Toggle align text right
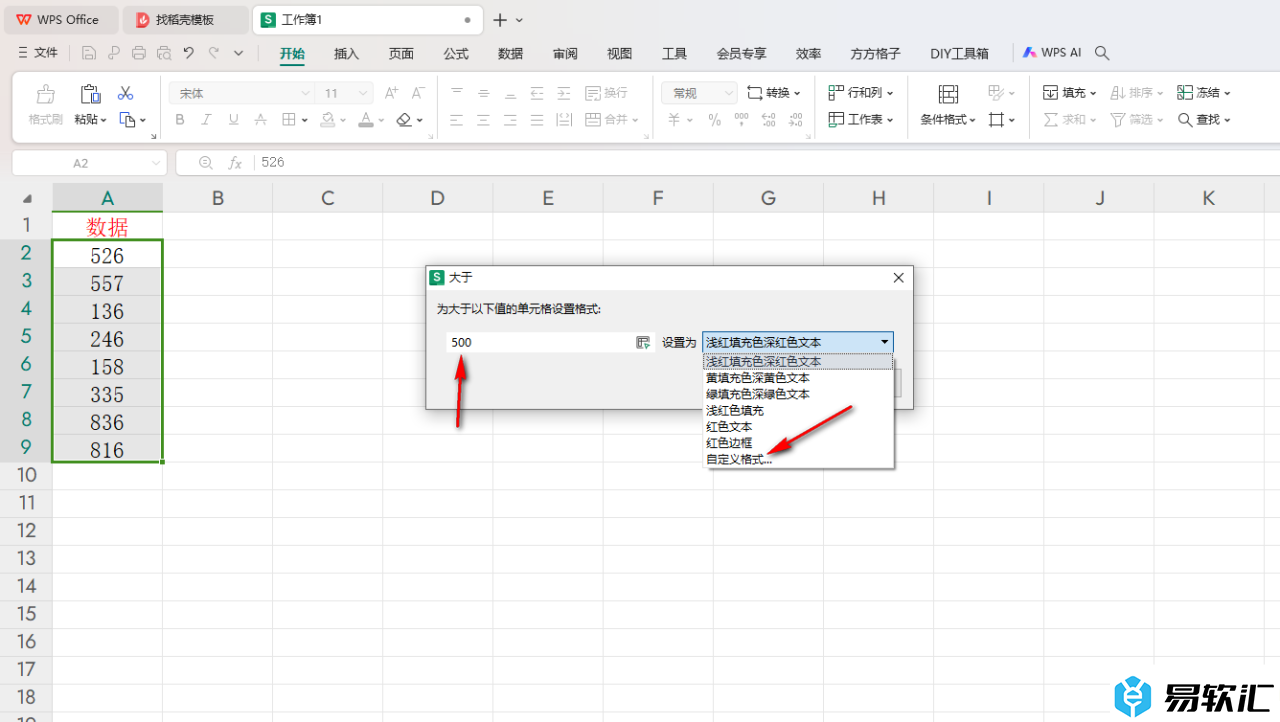This screenshot has height=722, width=1280. (x=510, y=120)
